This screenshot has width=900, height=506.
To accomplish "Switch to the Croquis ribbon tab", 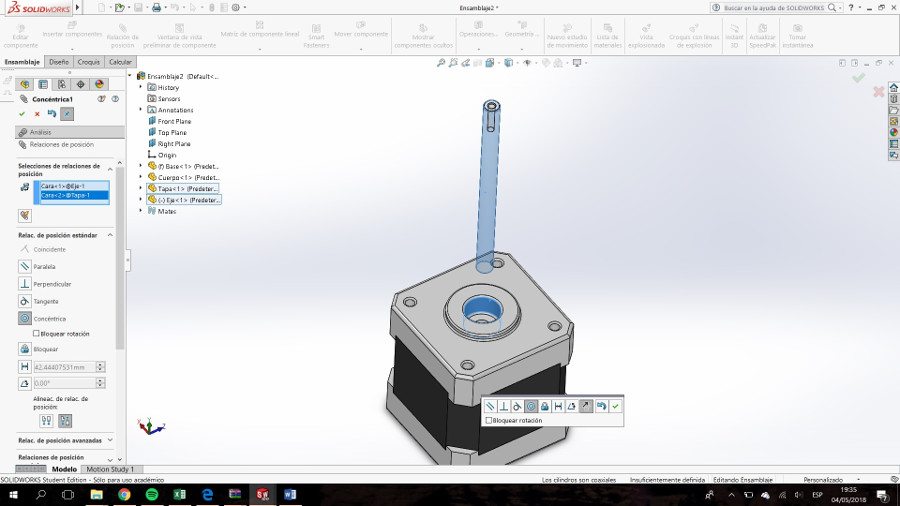I will point(88,62).
